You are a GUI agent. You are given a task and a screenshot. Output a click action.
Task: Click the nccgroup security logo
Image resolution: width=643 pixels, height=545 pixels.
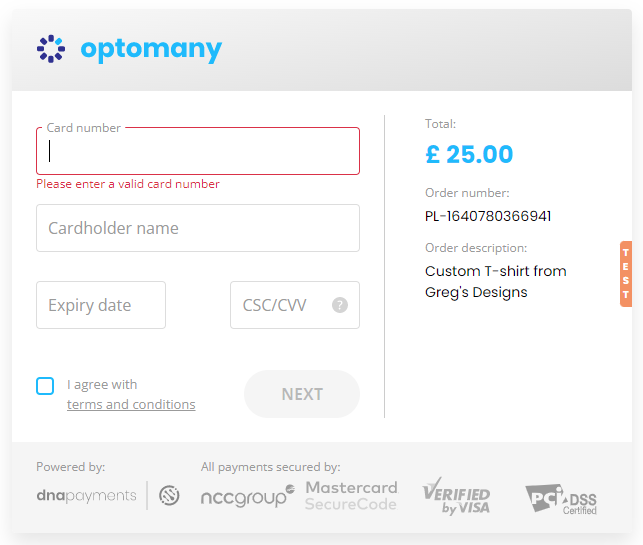248,496
